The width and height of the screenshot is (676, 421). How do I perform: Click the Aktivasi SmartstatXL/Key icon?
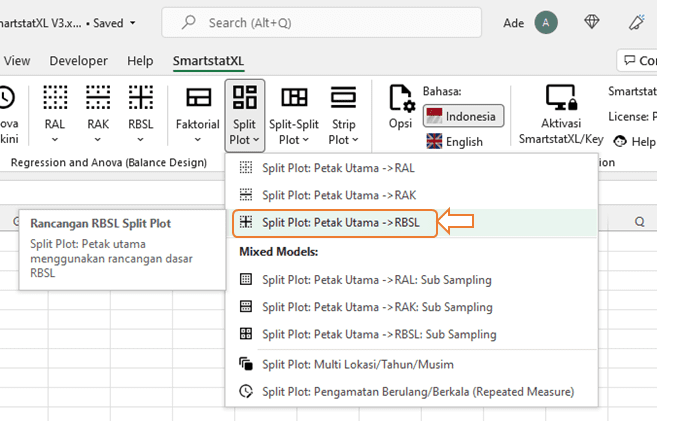coord(560,97)
